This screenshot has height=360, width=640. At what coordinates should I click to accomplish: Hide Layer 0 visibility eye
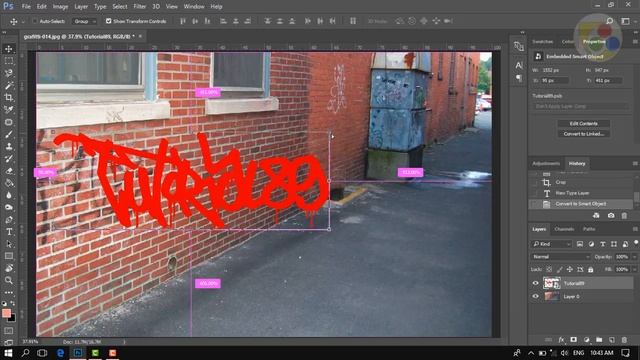(x=536, y=296)
